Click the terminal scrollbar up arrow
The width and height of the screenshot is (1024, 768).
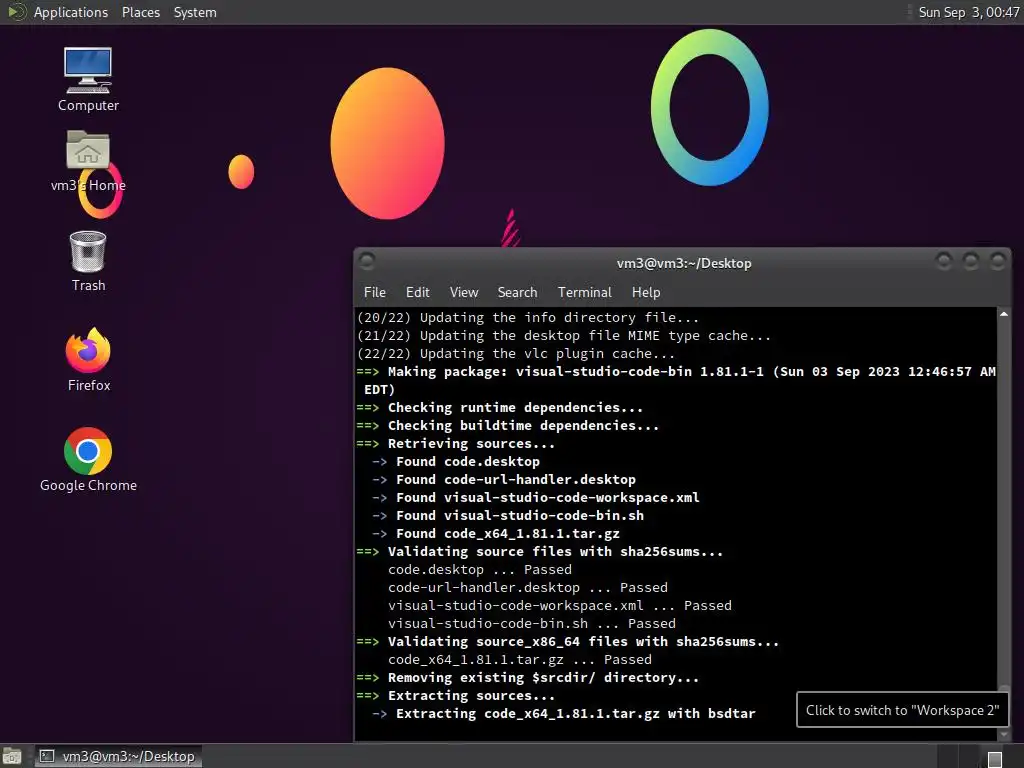pyautogui.click(x=1004, y=314)
